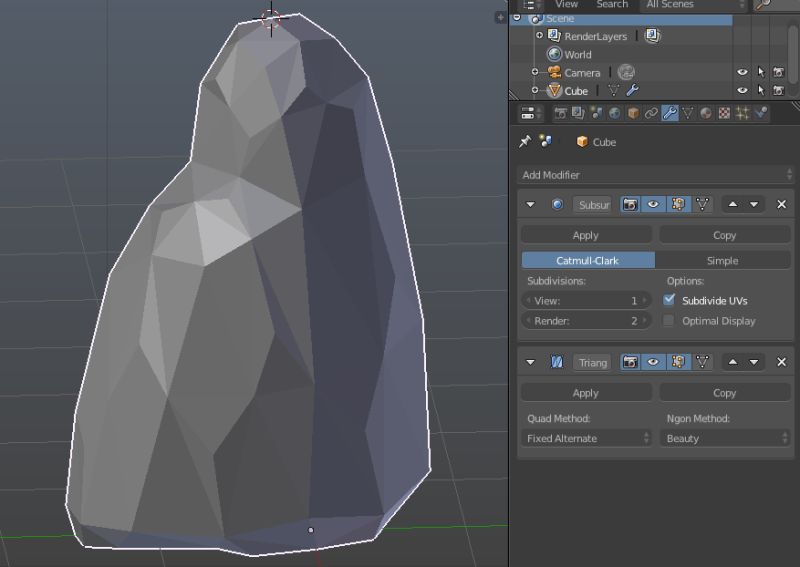800x567 pixels.
Task: Toggle Camera selectability arrow
Action: (761, 72)
